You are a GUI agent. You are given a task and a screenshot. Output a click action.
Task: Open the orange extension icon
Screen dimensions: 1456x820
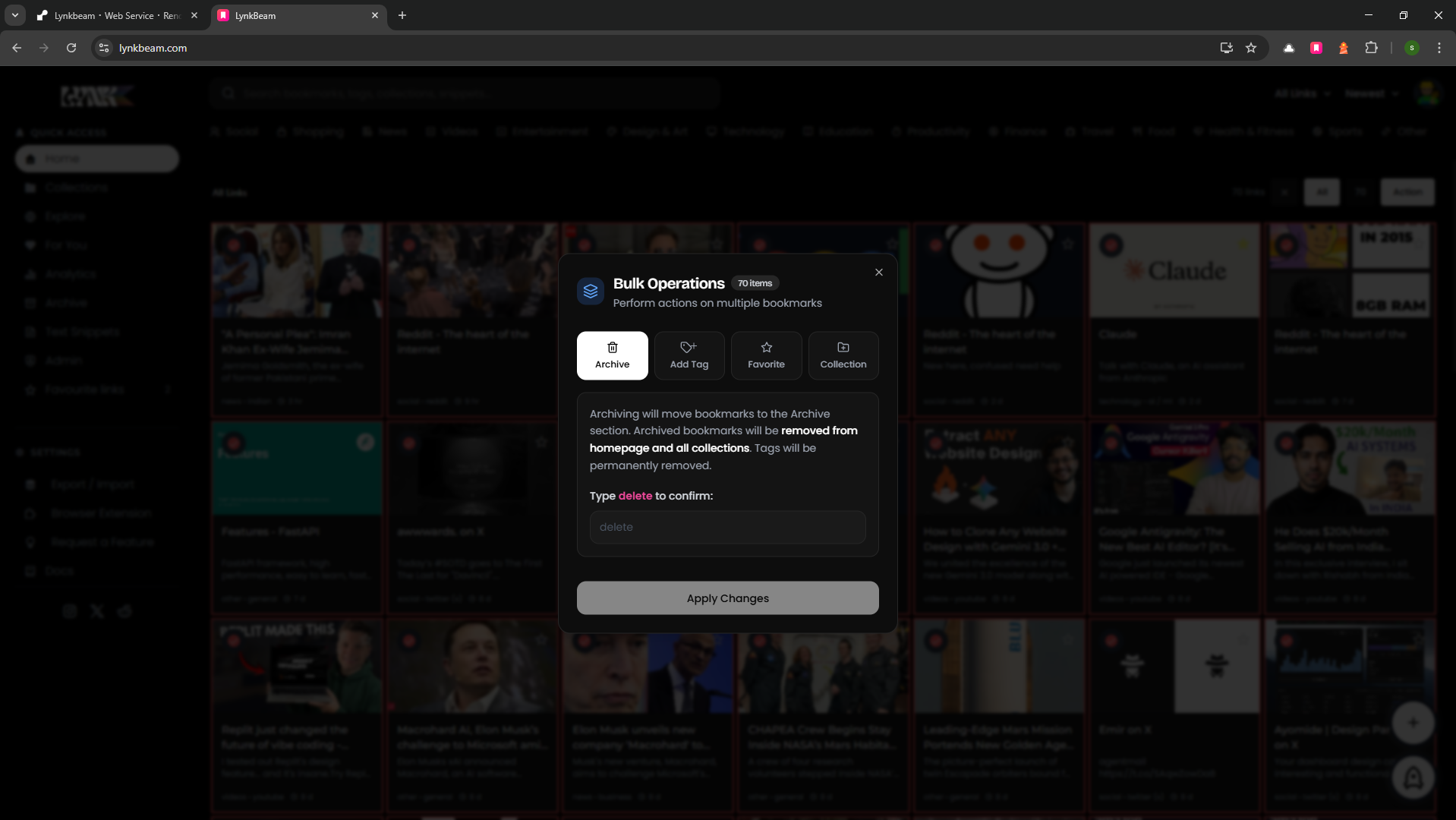tap(1344, 48)
